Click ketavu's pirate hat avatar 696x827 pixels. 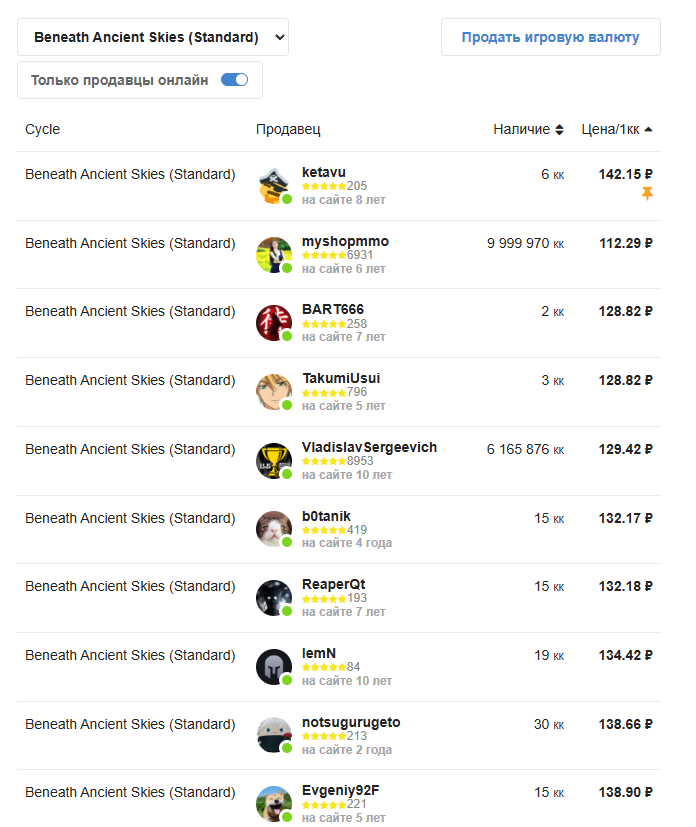(274, 186)
